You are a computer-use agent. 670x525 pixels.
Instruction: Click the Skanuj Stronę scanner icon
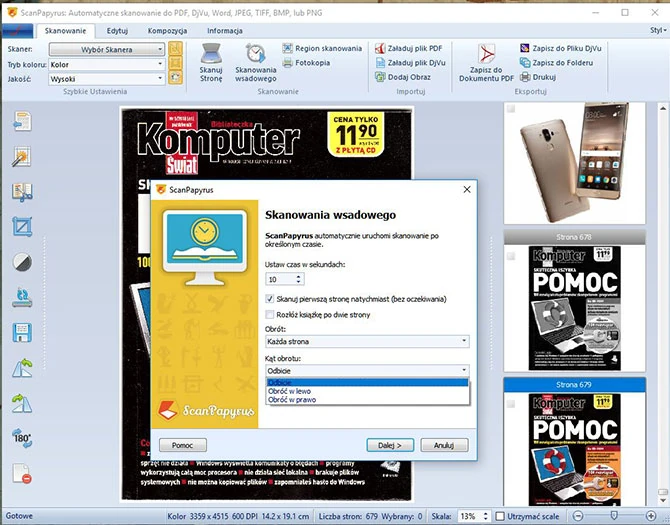click(211, 54)
